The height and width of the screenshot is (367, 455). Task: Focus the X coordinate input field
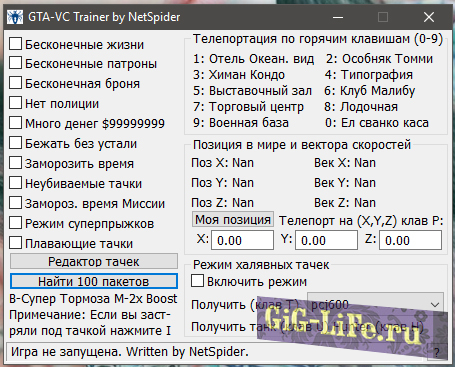(242, 240)
